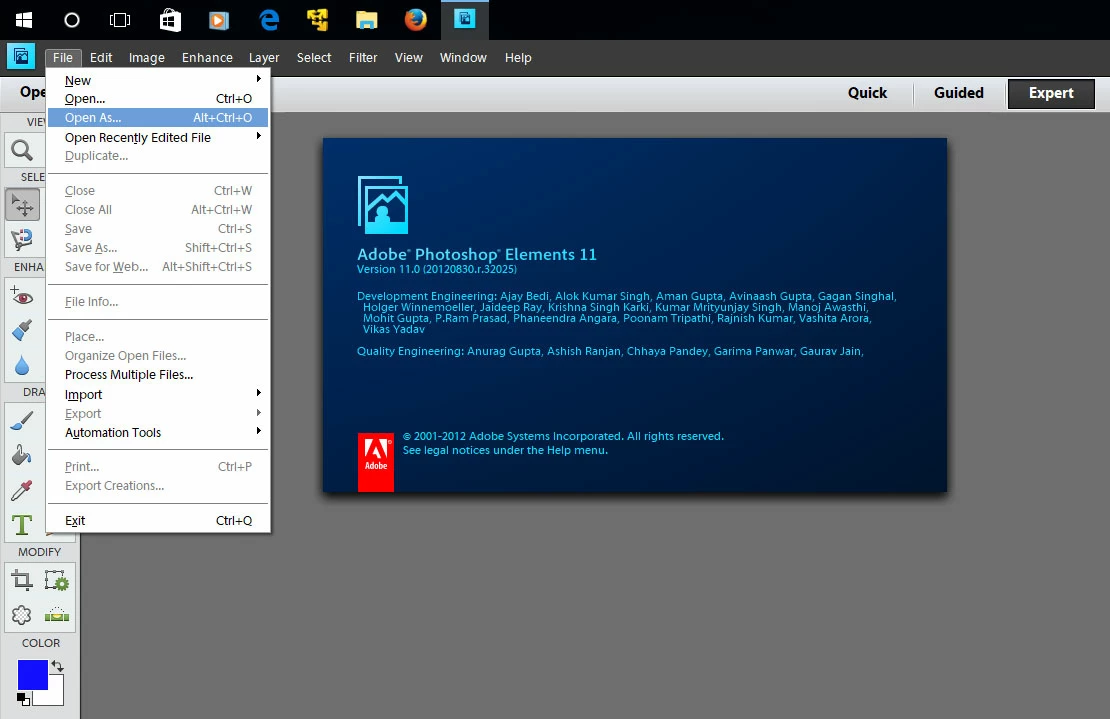The width and height of the screenshot is (1110, 719).
Task: Choose Process Multiple Files...
Action: 158,374
